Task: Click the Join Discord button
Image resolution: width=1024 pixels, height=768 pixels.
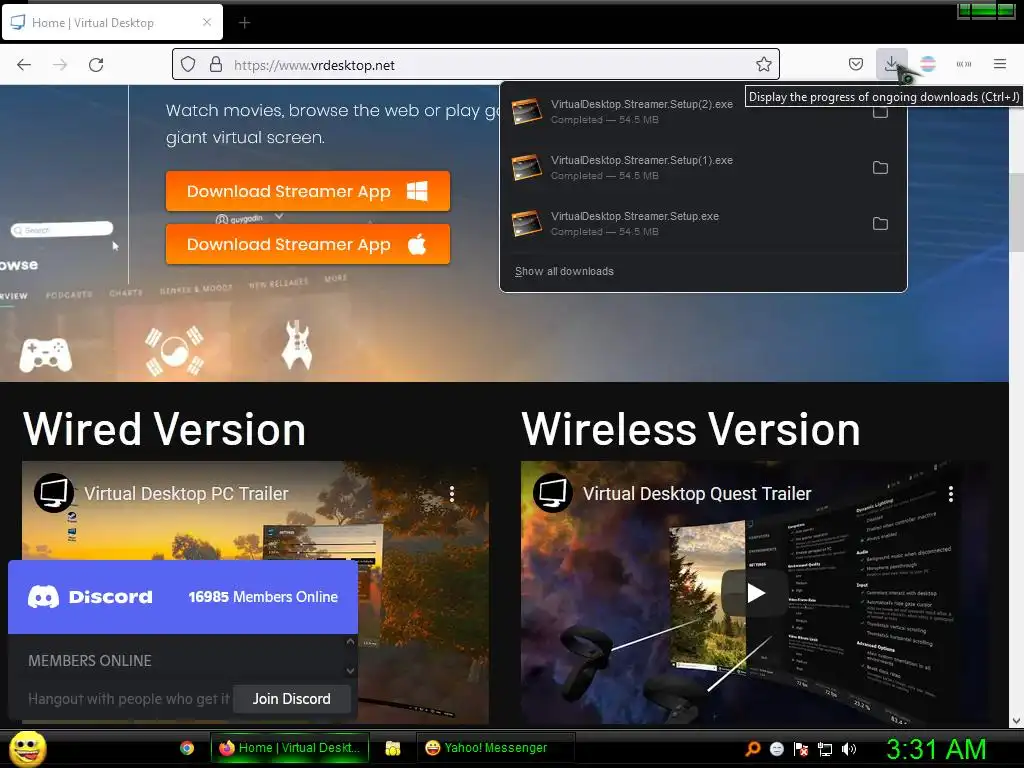Action: (x=291, y=699)
